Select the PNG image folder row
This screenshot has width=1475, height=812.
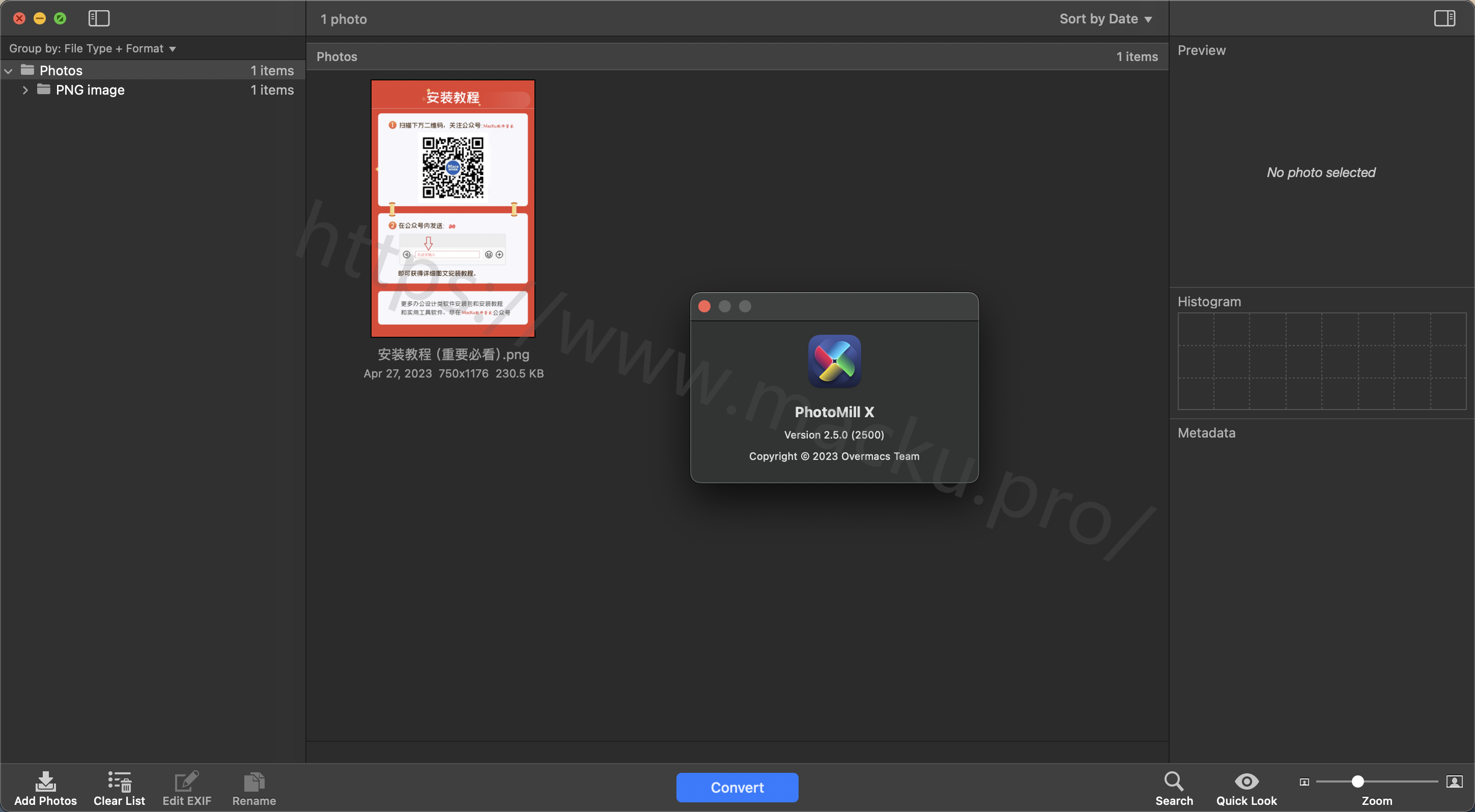152,90
